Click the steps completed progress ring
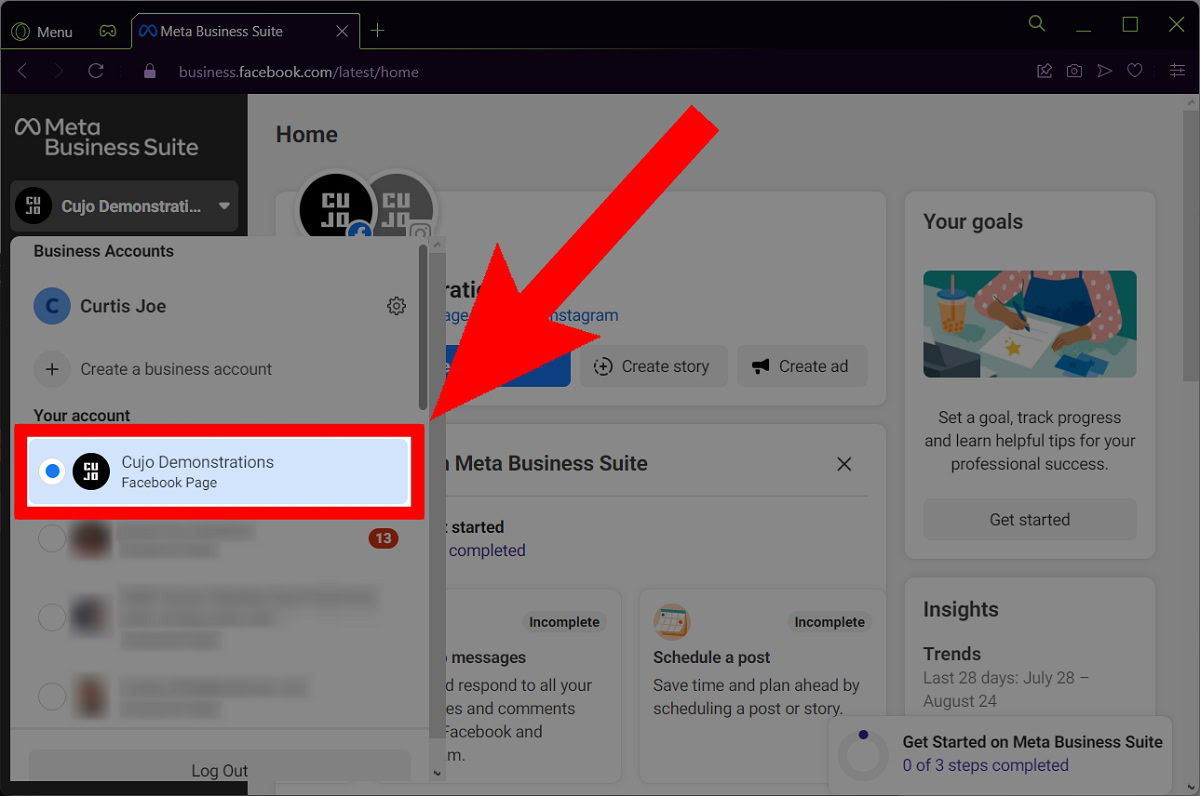 [862, 754]
